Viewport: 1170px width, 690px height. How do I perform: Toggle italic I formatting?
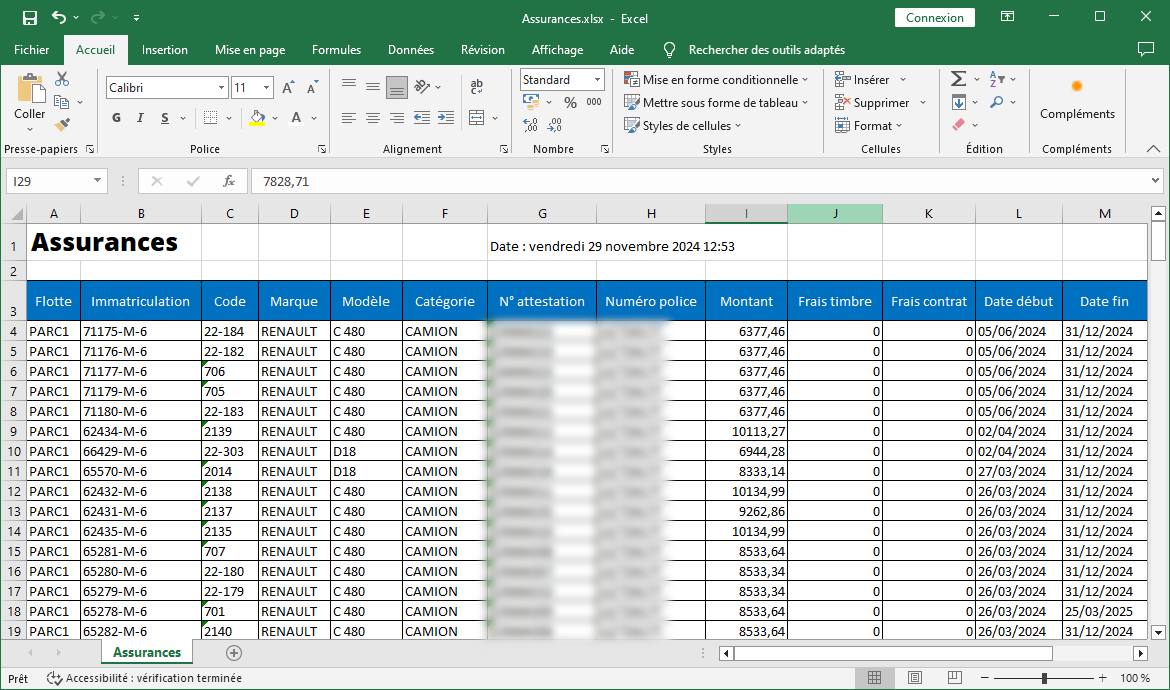click(x=140, y=118)
